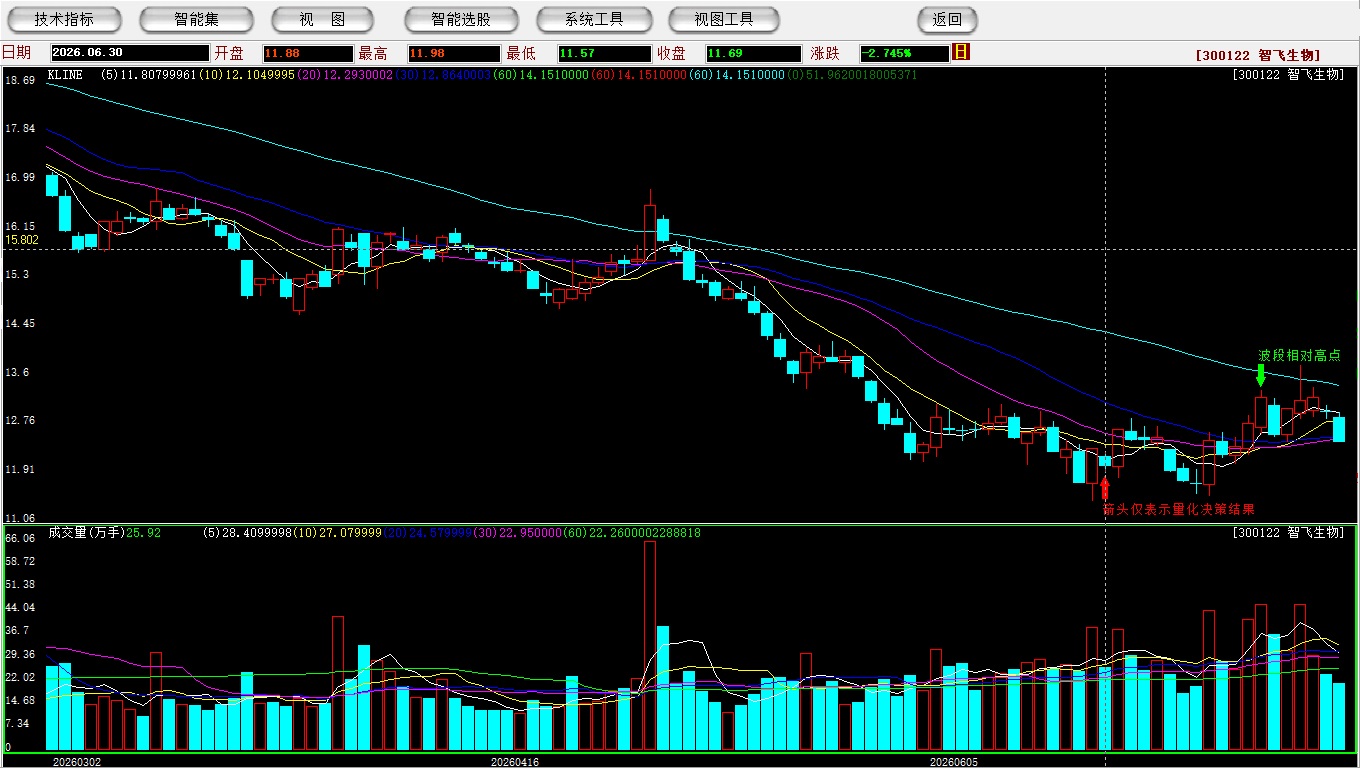Click the 收盘 value field 11.69
1360x768 pixels.
[x=753, y=53]
